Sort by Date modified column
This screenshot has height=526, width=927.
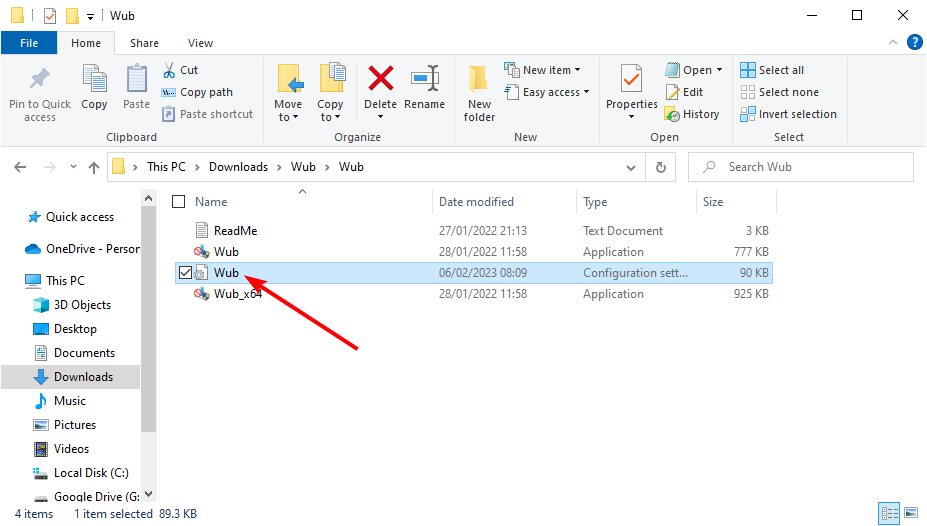(x=477, y=202)
